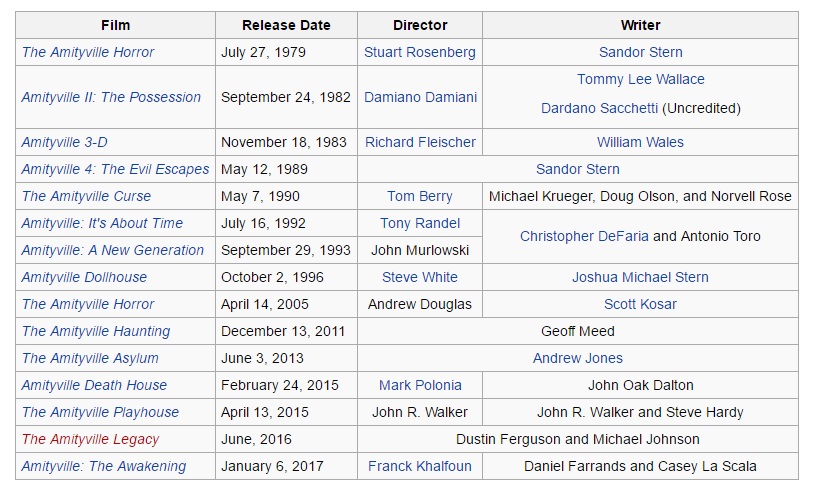Open the Joshua Michael Stern writer link
814x490 pixels.
coord(640,277)
